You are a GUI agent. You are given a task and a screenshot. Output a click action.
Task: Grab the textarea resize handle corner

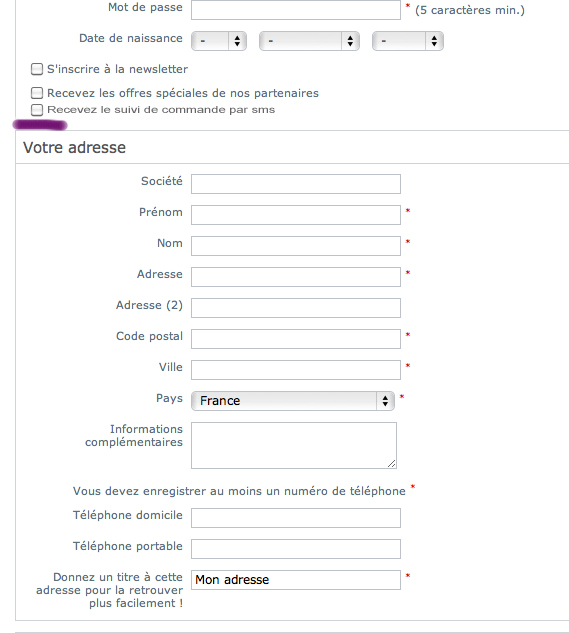pos(392,464)
